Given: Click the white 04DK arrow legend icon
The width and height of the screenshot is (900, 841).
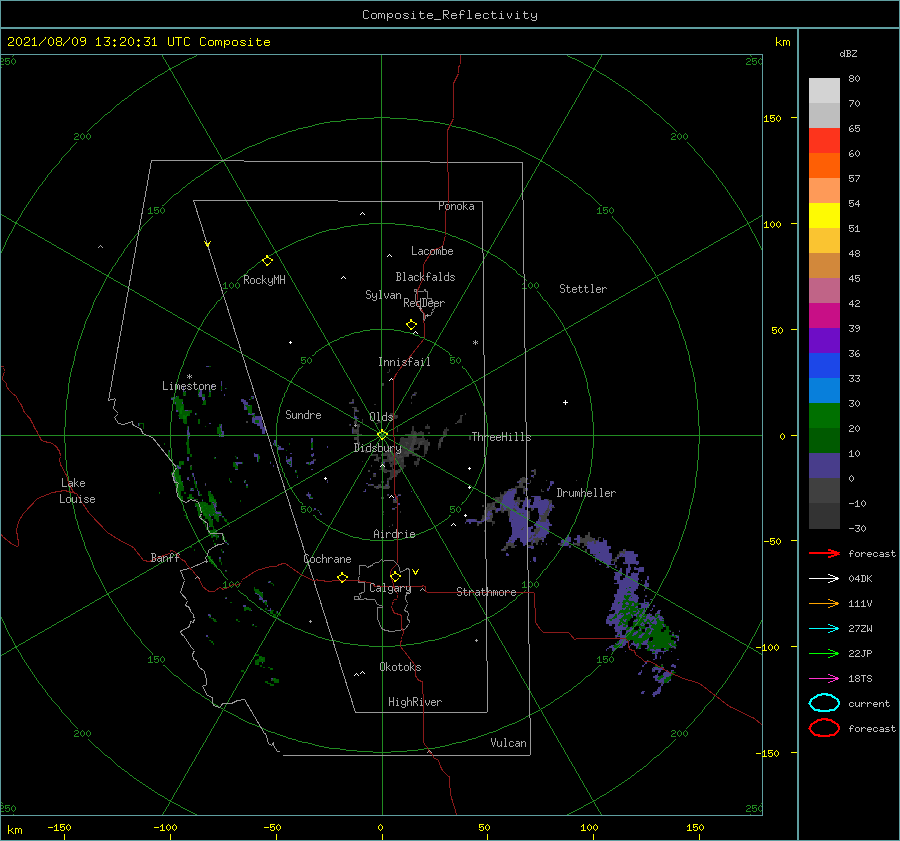Looking at the screenshot, I should click(824, 578).
